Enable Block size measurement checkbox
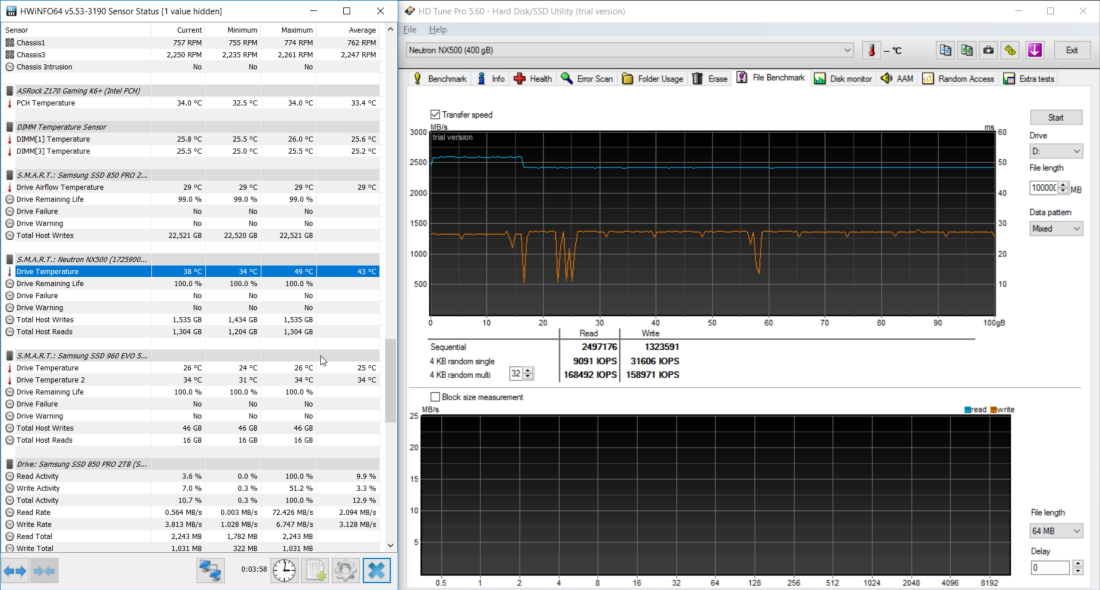 tap(435, 397)
